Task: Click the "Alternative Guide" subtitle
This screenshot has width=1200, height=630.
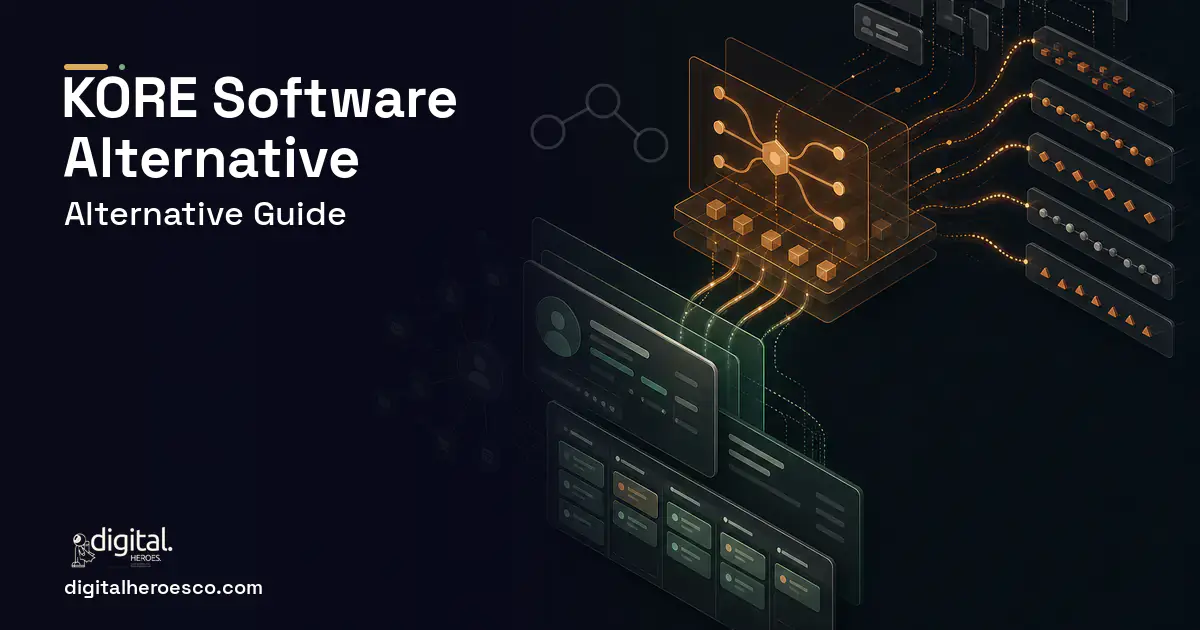Action: pos(205,214)
